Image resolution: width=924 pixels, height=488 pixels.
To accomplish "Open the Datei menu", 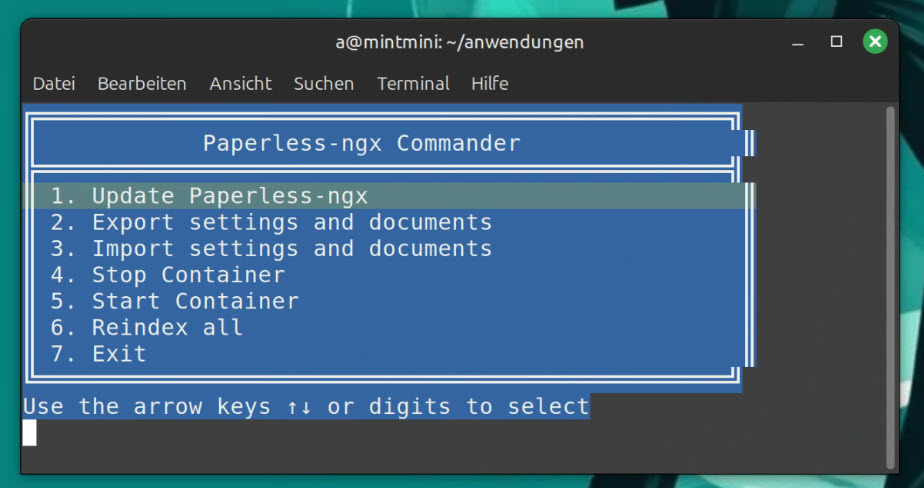I will click(54, 84).
